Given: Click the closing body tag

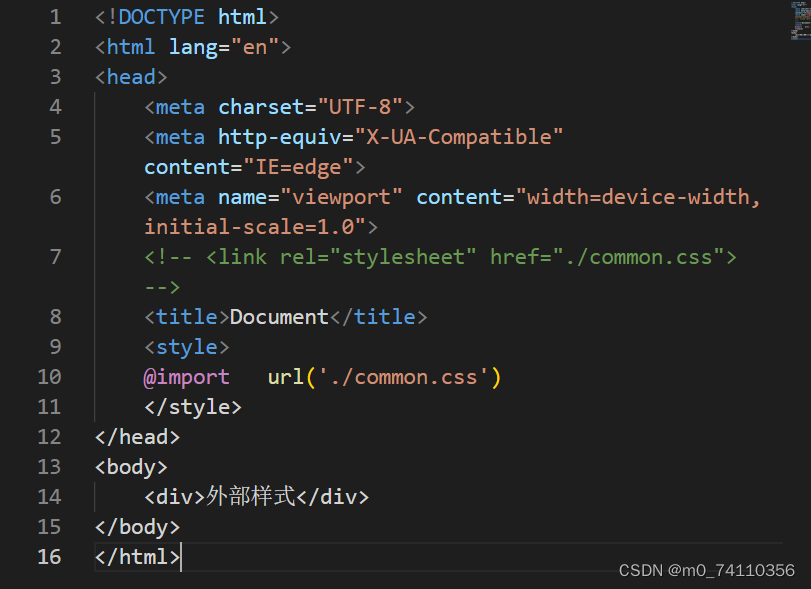Looking at the screenshot, I should (x=138, y=527).
